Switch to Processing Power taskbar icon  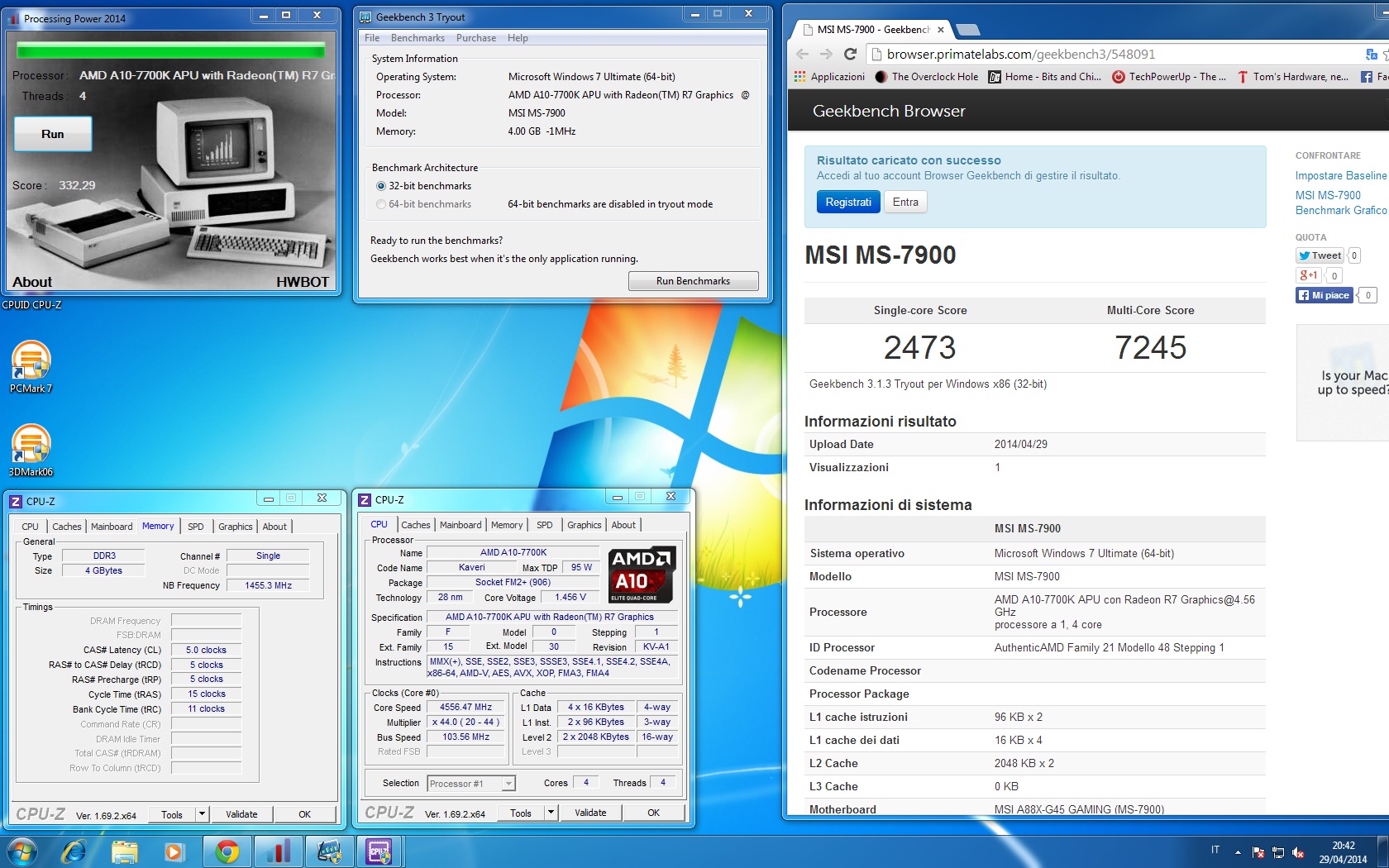coord(278,851)
